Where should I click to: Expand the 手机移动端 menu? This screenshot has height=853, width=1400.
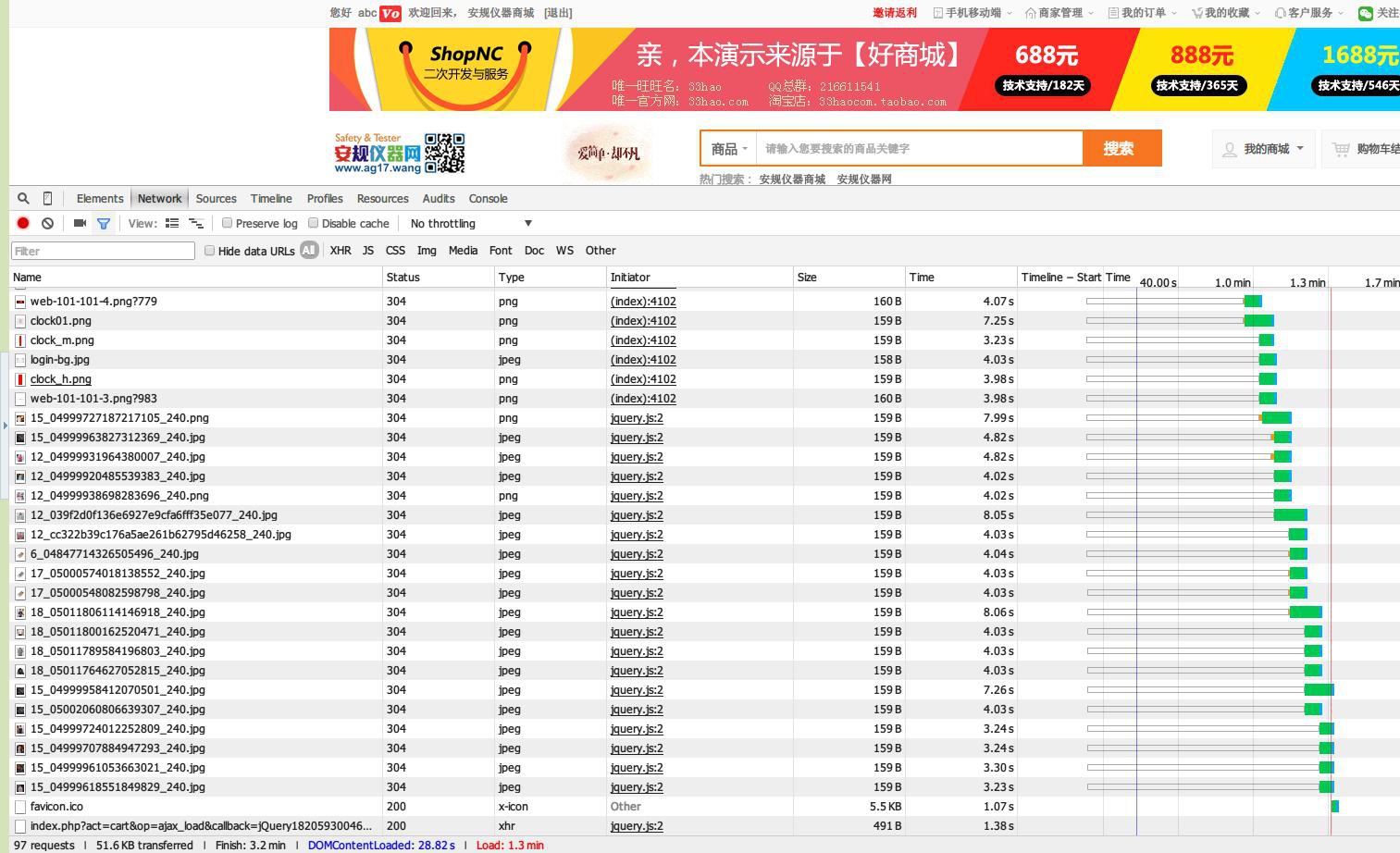coord(972,13)
